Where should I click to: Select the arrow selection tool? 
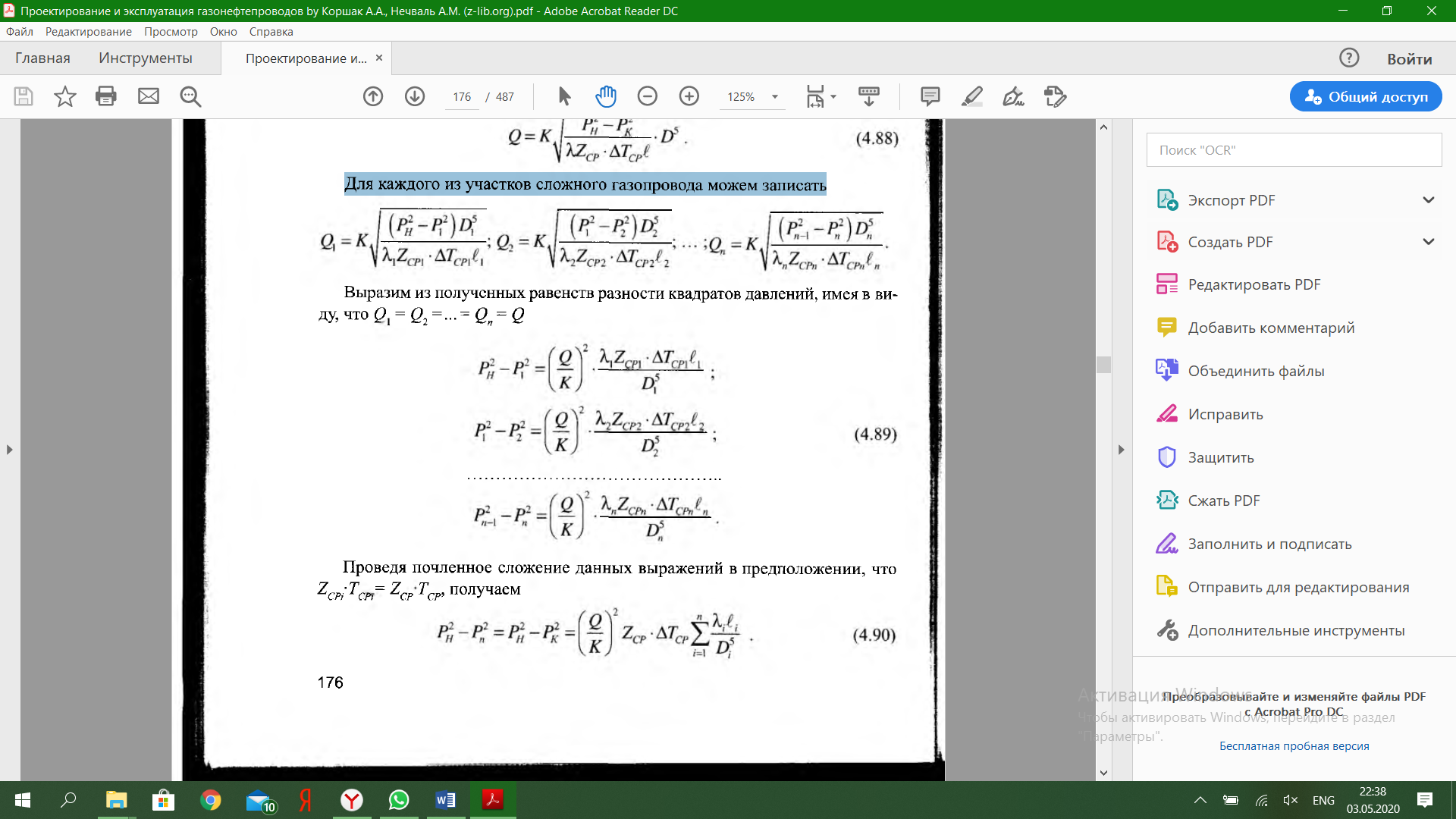click(564, 96)
